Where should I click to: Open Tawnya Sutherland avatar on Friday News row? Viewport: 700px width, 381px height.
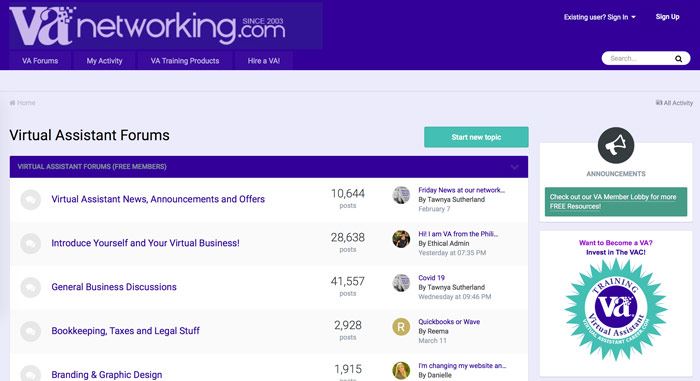pyautogui.click(x=401, y=195)
